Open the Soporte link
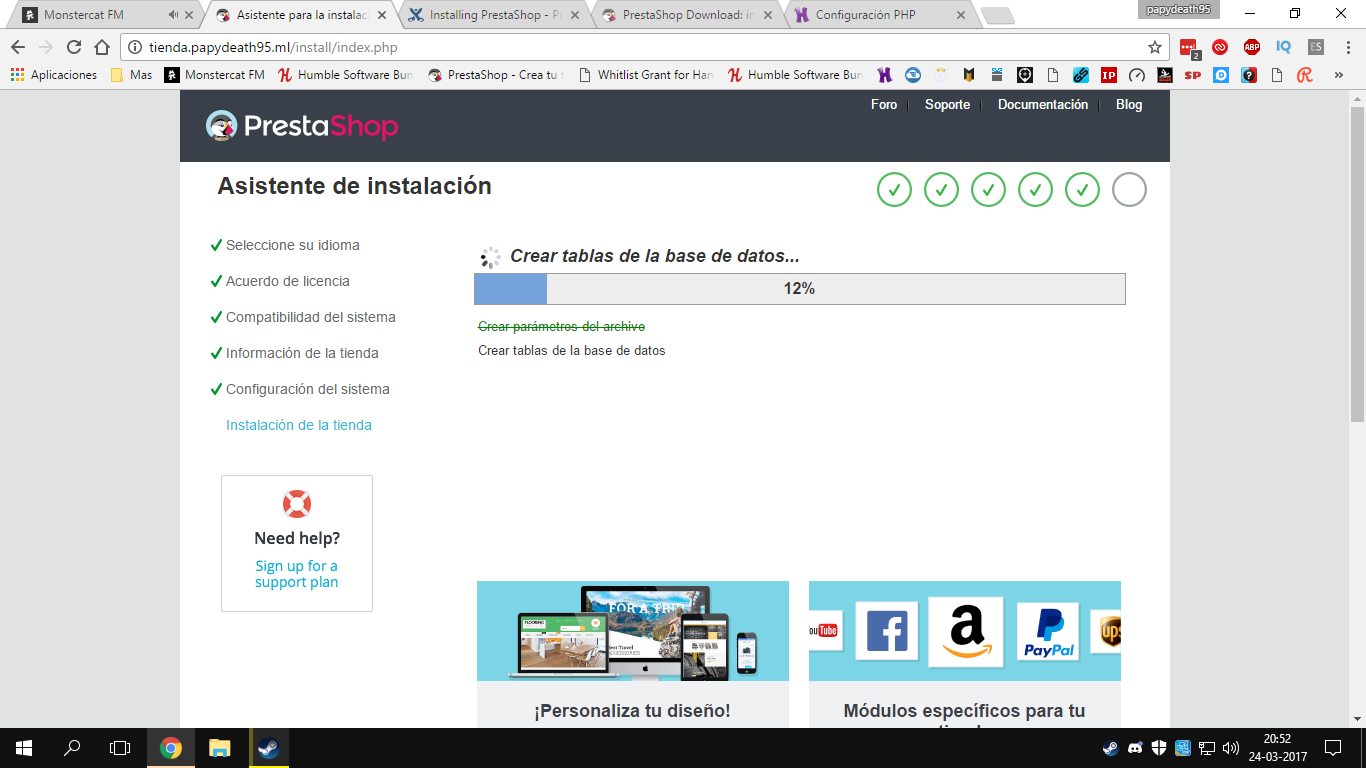The width and height of the screenshot is (1366, 768). point(947,105)
